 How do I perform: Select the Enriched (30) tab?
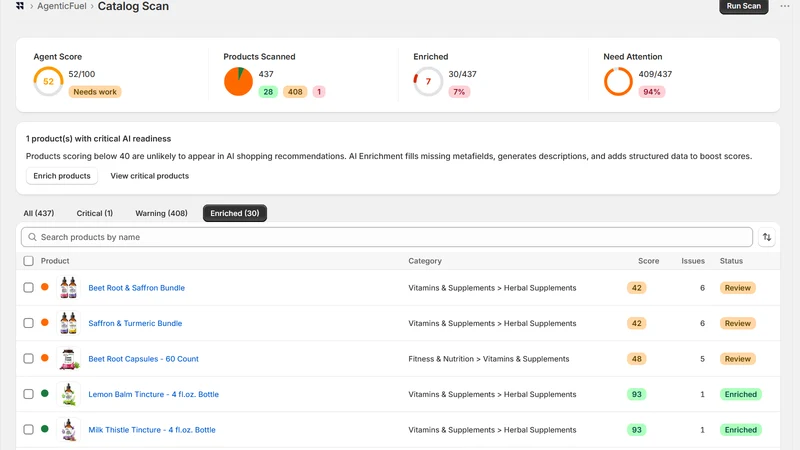[x=235, y=213]
